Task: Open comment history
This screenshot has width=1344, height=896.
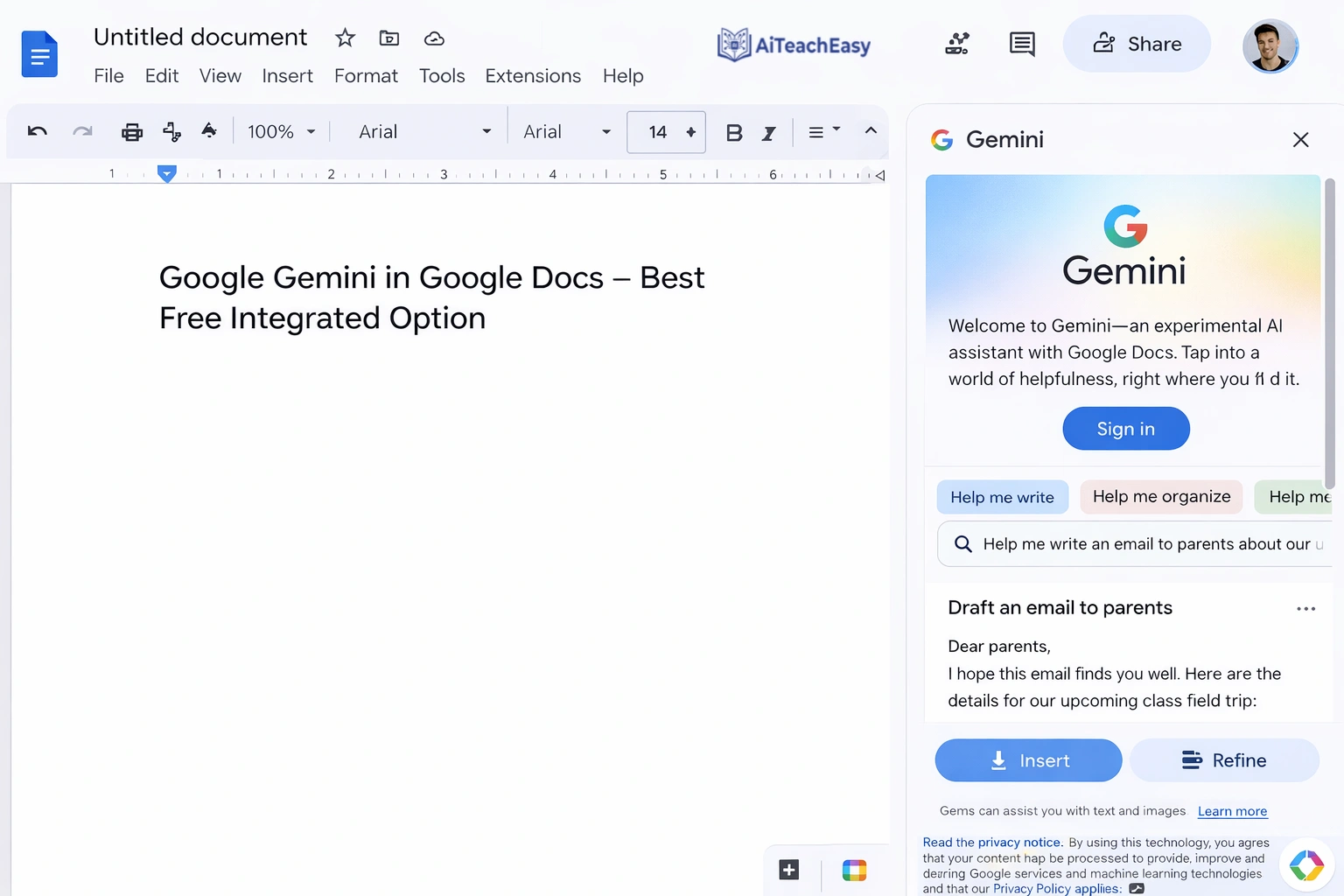Action: coord(1021,43)
